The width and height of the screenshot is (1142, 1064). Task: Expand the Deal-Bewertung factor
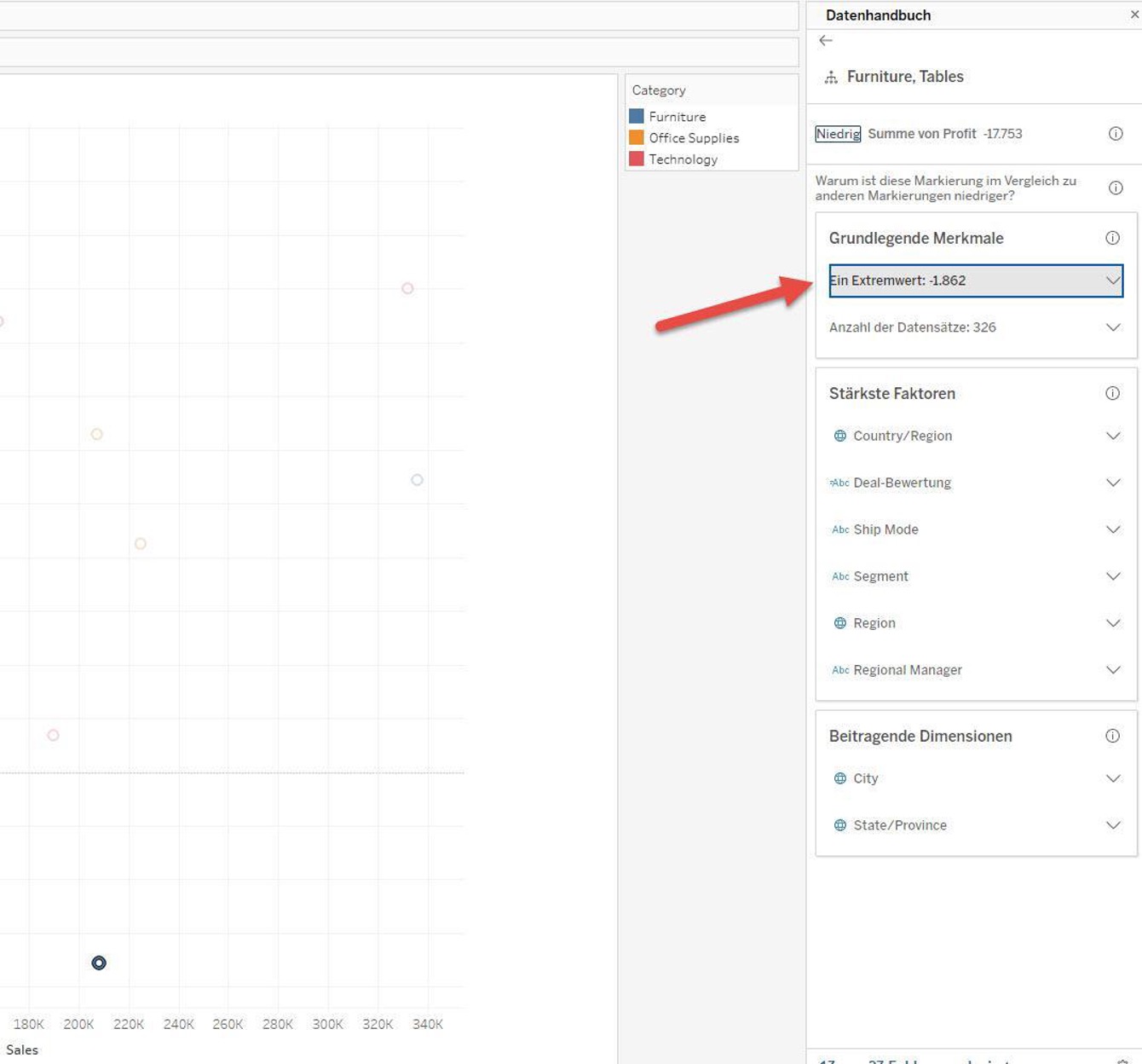(1112, 483)
